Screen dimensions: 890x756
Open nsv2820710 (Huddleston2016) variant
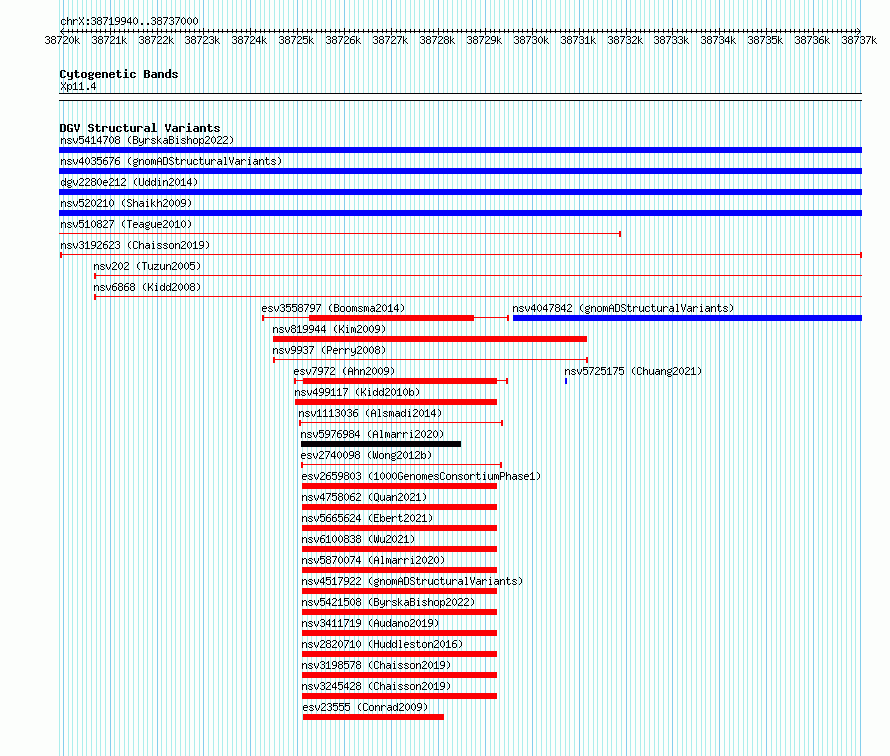[x=382, y=644]
